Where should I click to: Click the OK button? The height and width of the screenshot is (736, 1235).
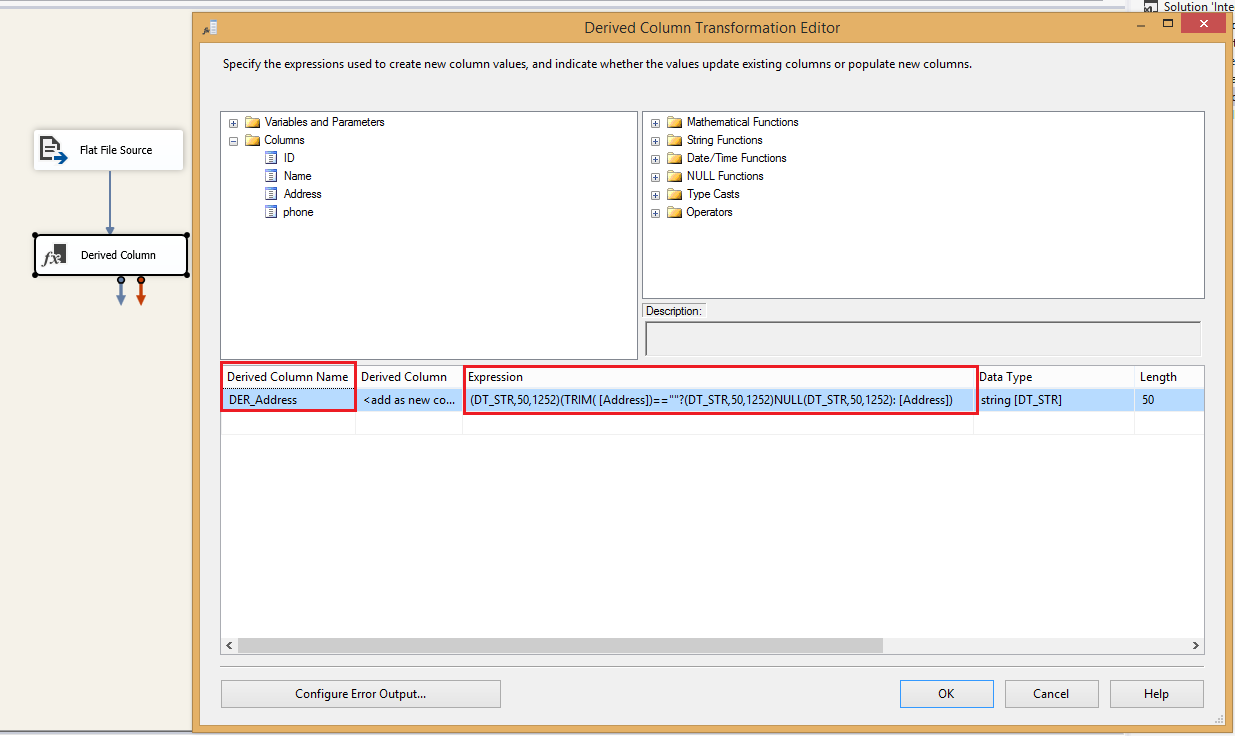[945, 693]
